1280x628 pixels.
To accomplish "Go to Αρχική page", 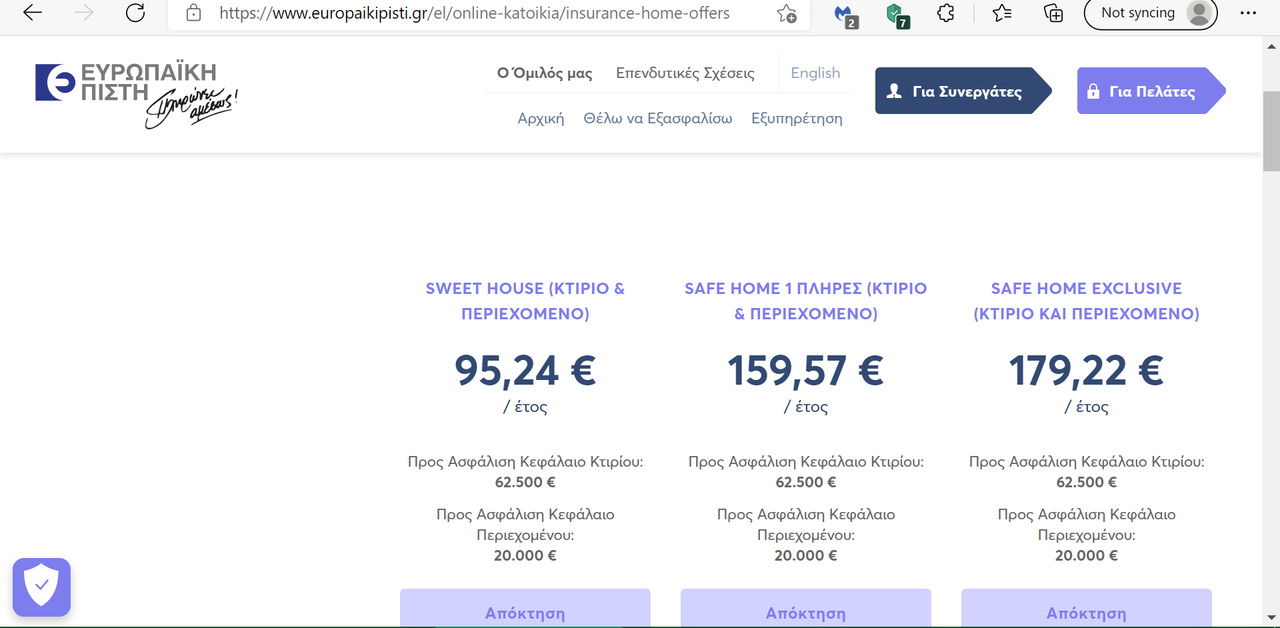I will pos(541,118).
